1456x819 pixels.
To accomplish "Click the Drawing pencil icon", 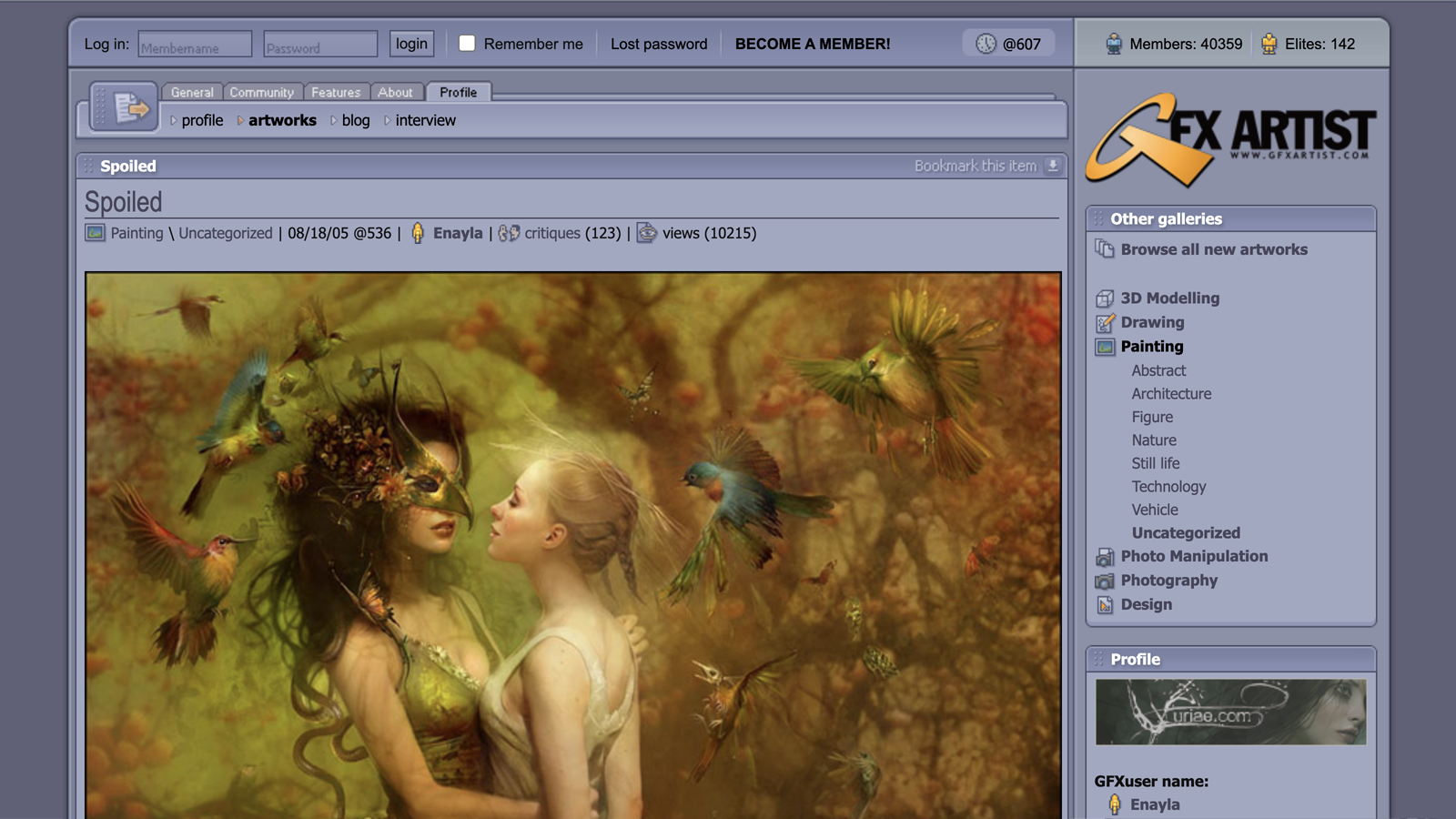I will 1105,323.
